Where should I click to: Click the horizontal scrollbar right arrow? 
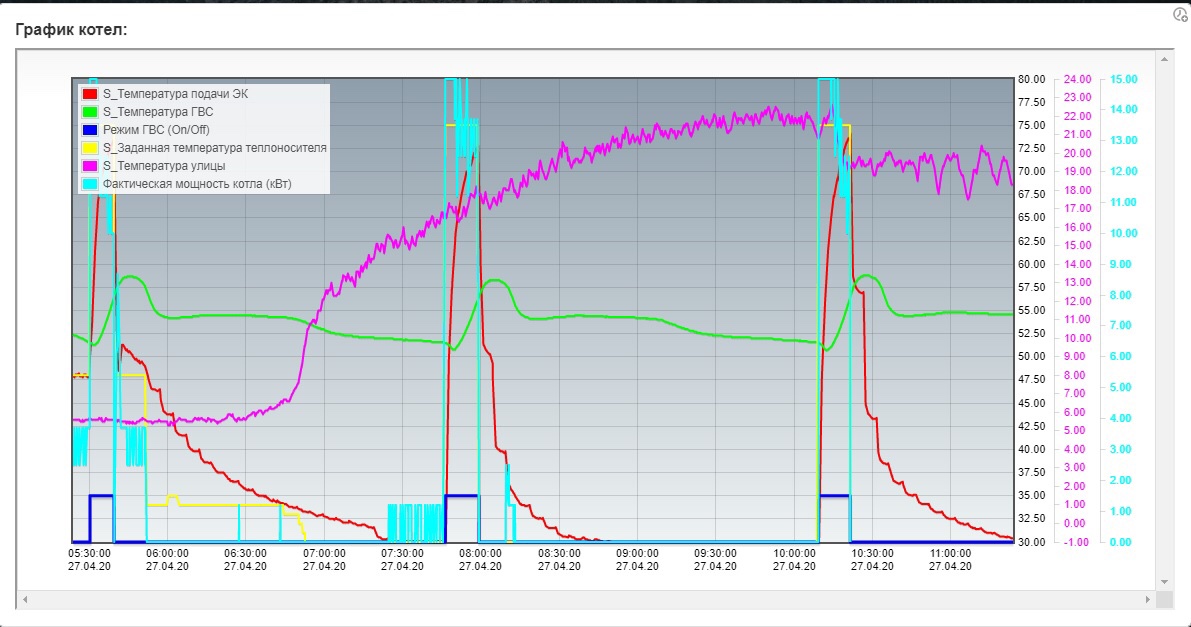pyautogui.click(x=1148, y=600)
